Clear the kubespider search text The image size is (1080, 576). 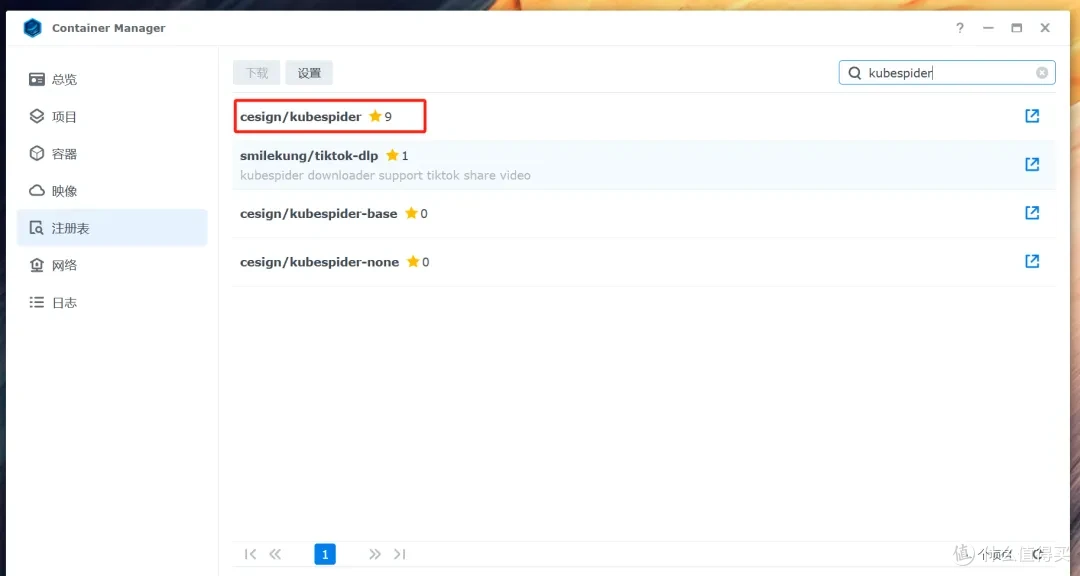click(1042, 72)
